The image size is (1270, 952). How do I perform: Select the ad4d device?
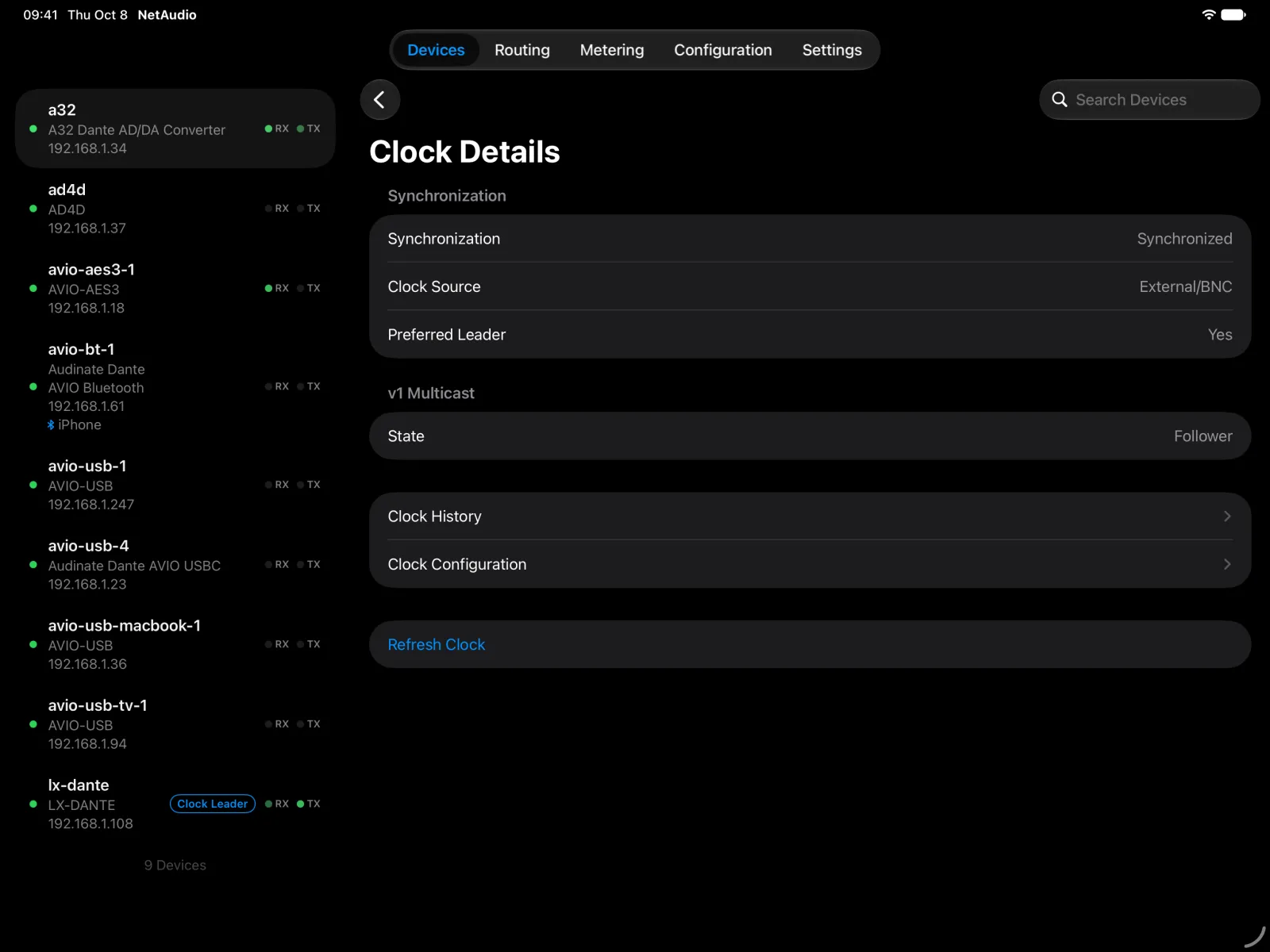click(175, 209)
